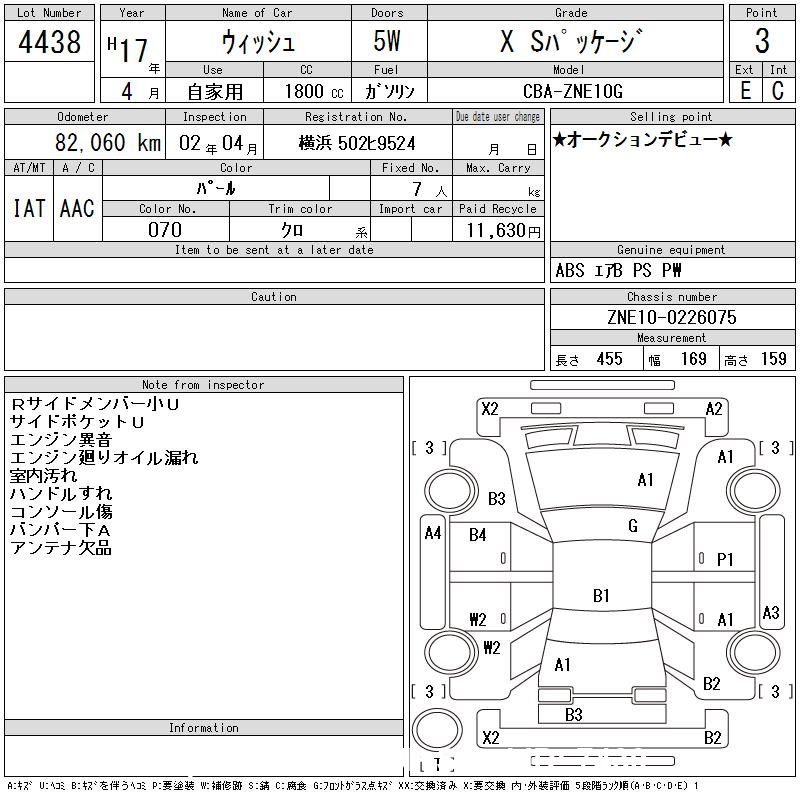Select damage mark A3 on diagram
Viewport: 800px width, 800px height.
click(771, 612)
